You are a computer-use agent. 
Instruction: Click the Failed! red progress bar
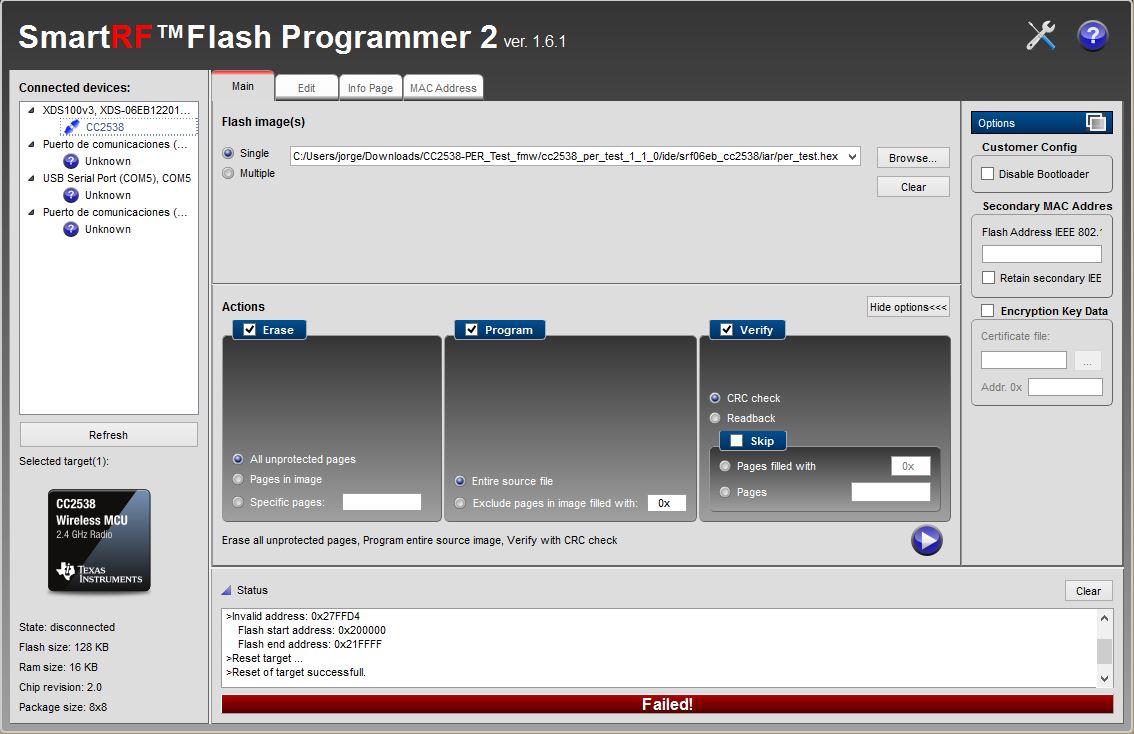pos(667,704)
